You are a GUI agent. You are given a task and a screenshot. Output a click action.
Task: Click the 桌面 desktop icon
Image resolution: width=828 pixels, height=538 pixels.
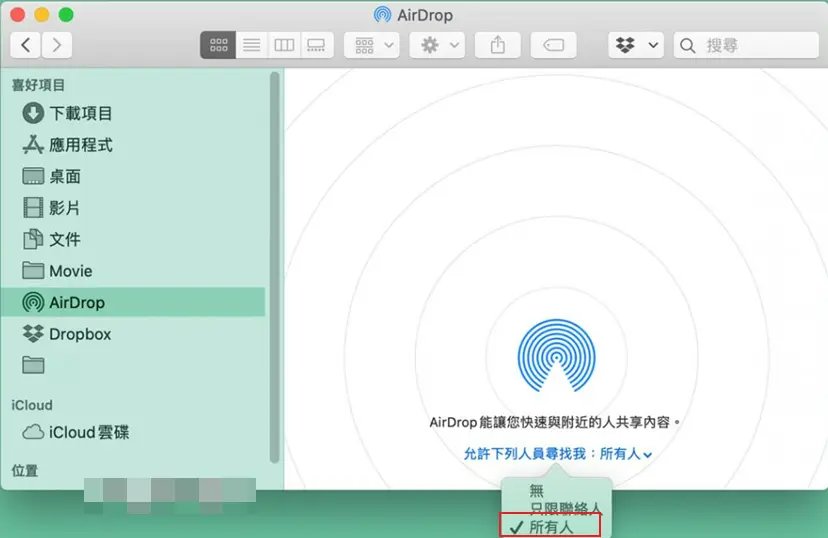pyautogui.click(x=33, y=176)
